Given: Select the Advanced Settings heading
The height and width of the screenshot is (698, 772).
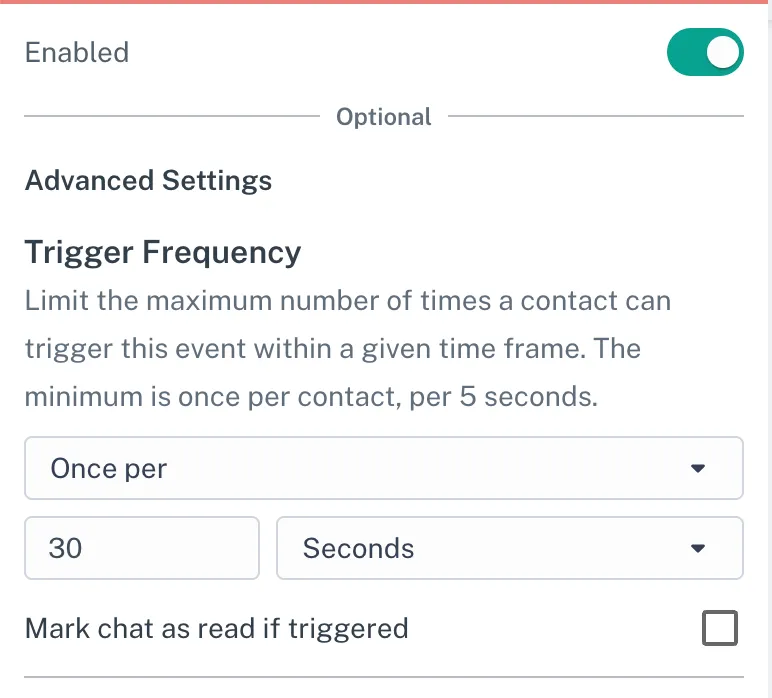Looking at the screenshot, I should point(148,181).
